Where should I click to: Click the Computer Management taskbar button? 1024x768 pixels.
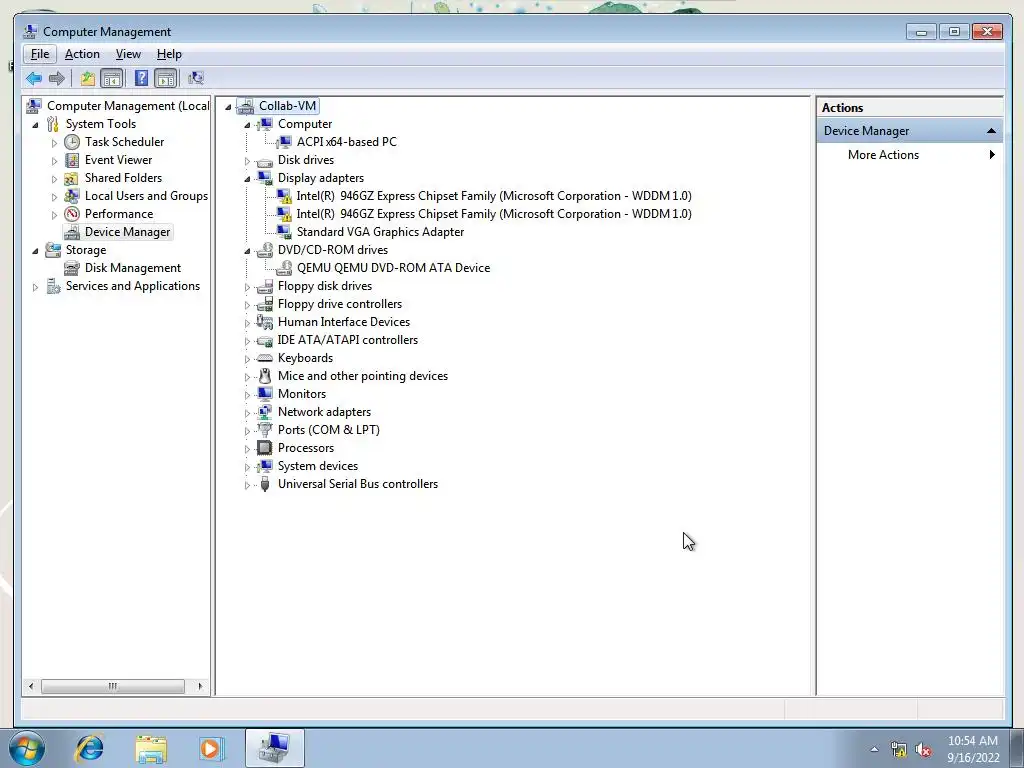pos(275,748)
